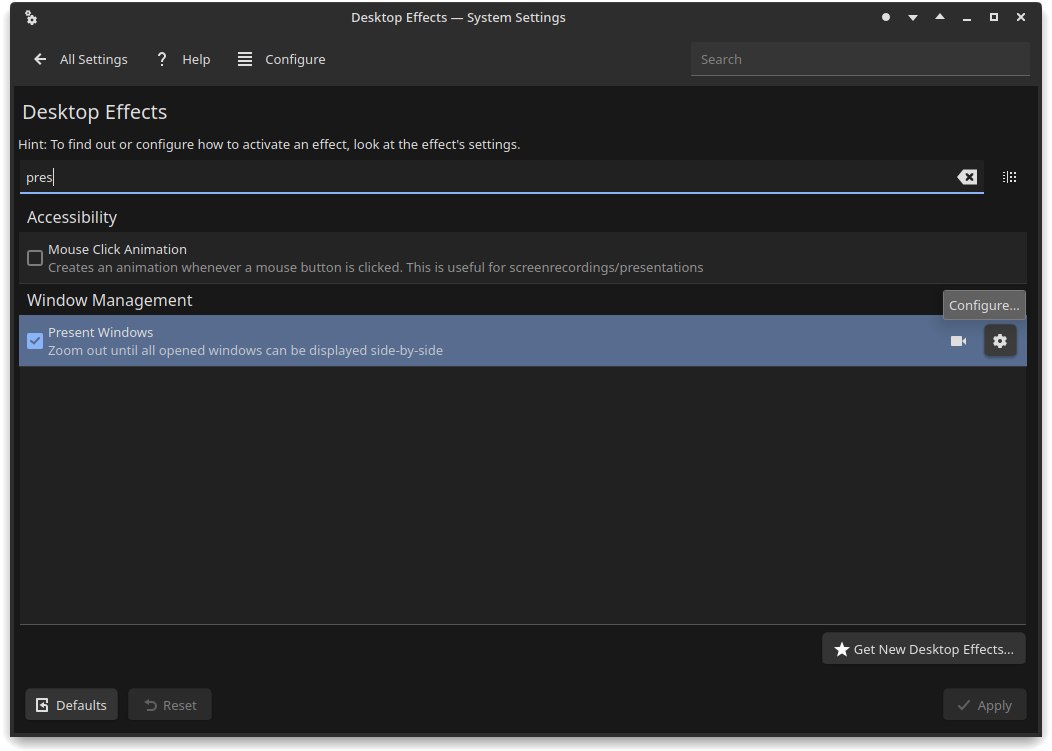Go back to All Settings
The width and height of the screenshot is (1052, 751).
81,59
